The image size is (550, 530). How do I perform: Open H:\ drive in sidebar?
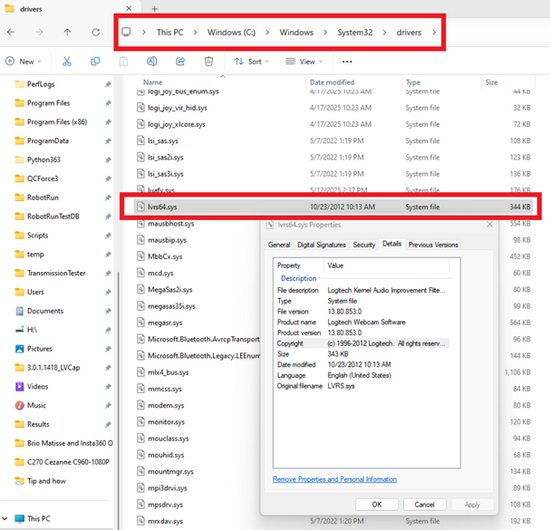32,330
